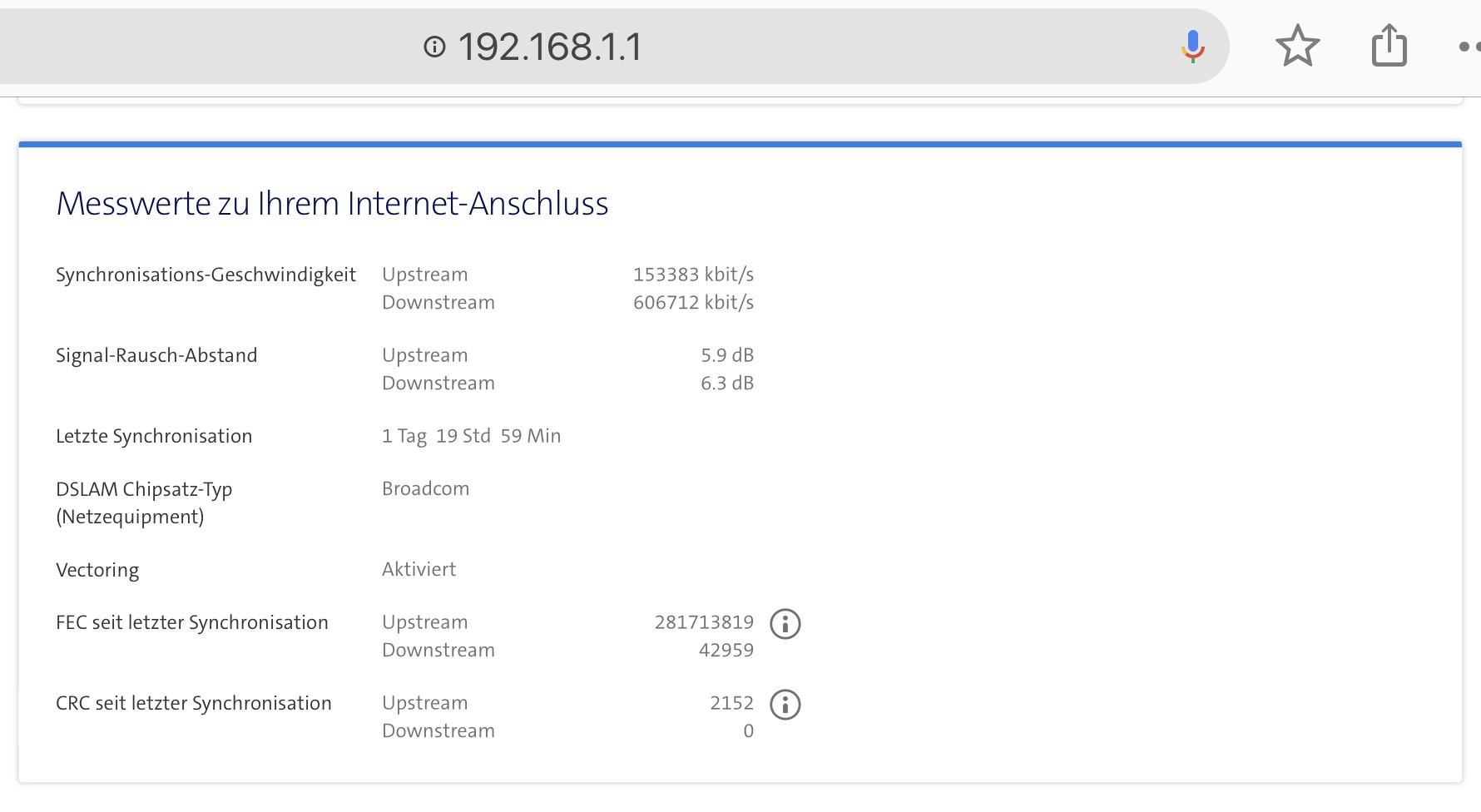Image resolution: width=1481 pixels, height=812 pixels.
Task: Show info for CRC seit letzter Synchronisation
Action: tap(785, 705)
